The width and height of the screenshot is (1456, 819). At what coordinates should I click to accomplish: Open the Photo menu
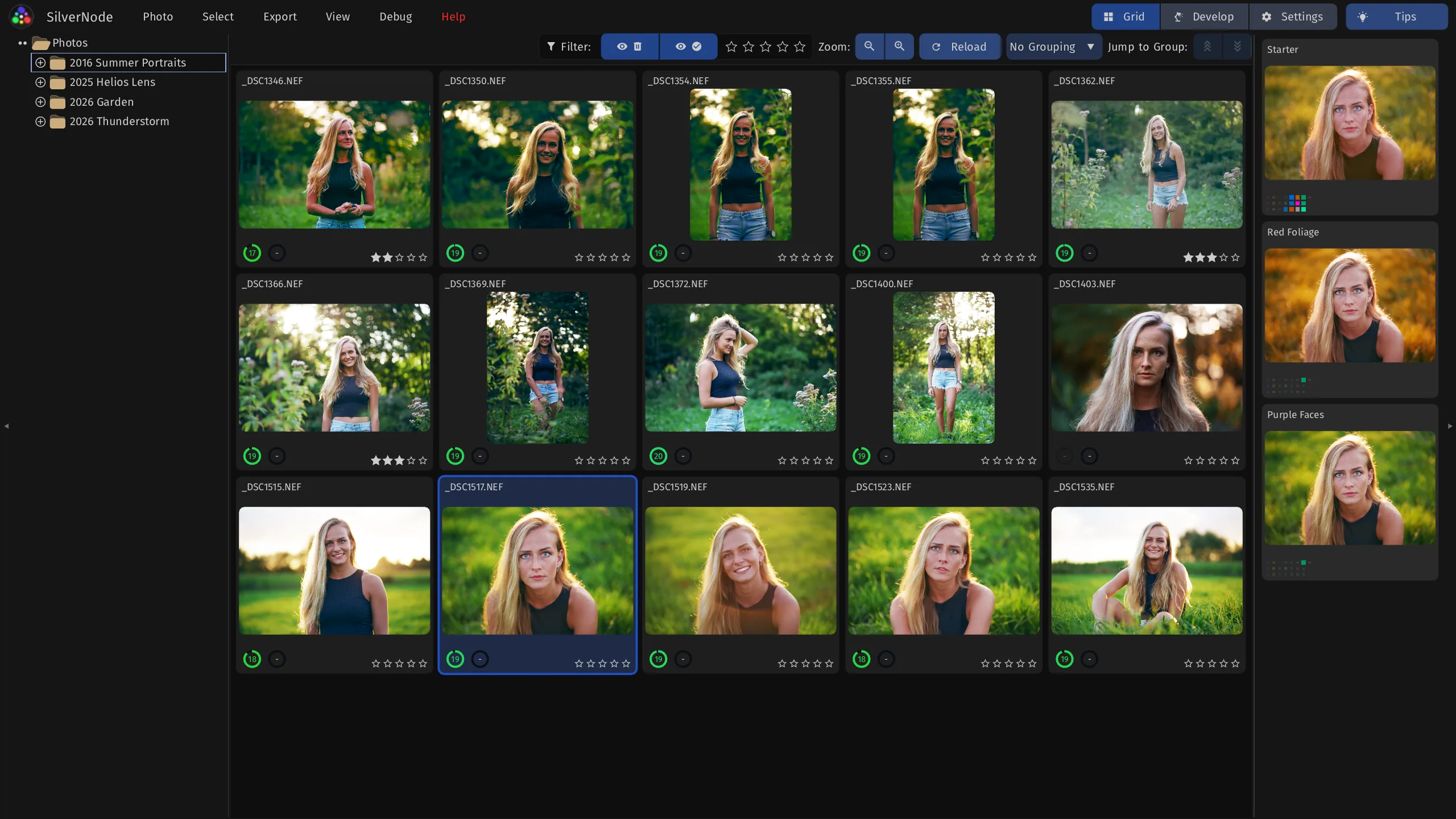[x=158, y=16]
